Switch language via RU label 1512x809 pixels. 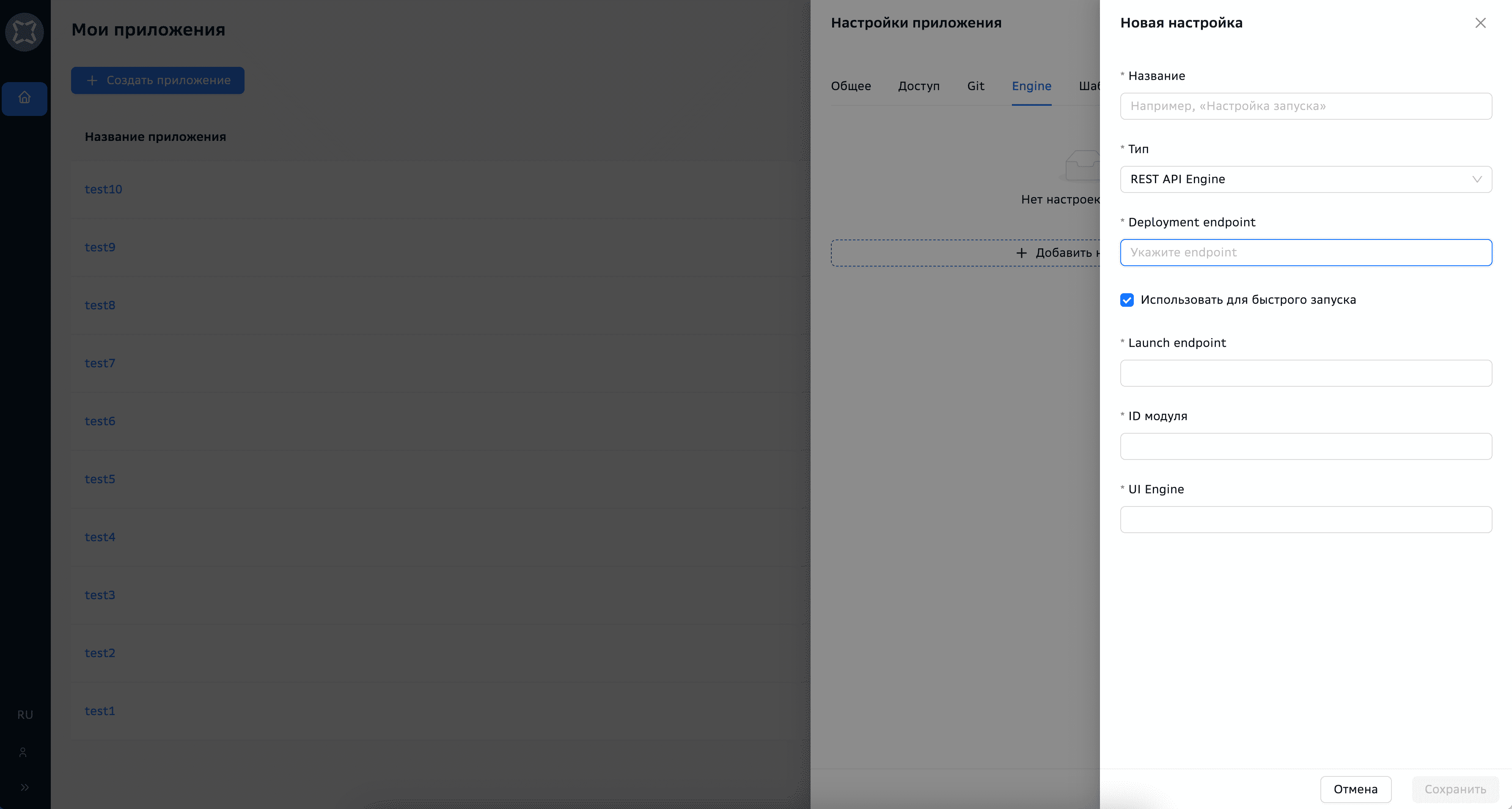pyautogui.click(x=25, y=715)
